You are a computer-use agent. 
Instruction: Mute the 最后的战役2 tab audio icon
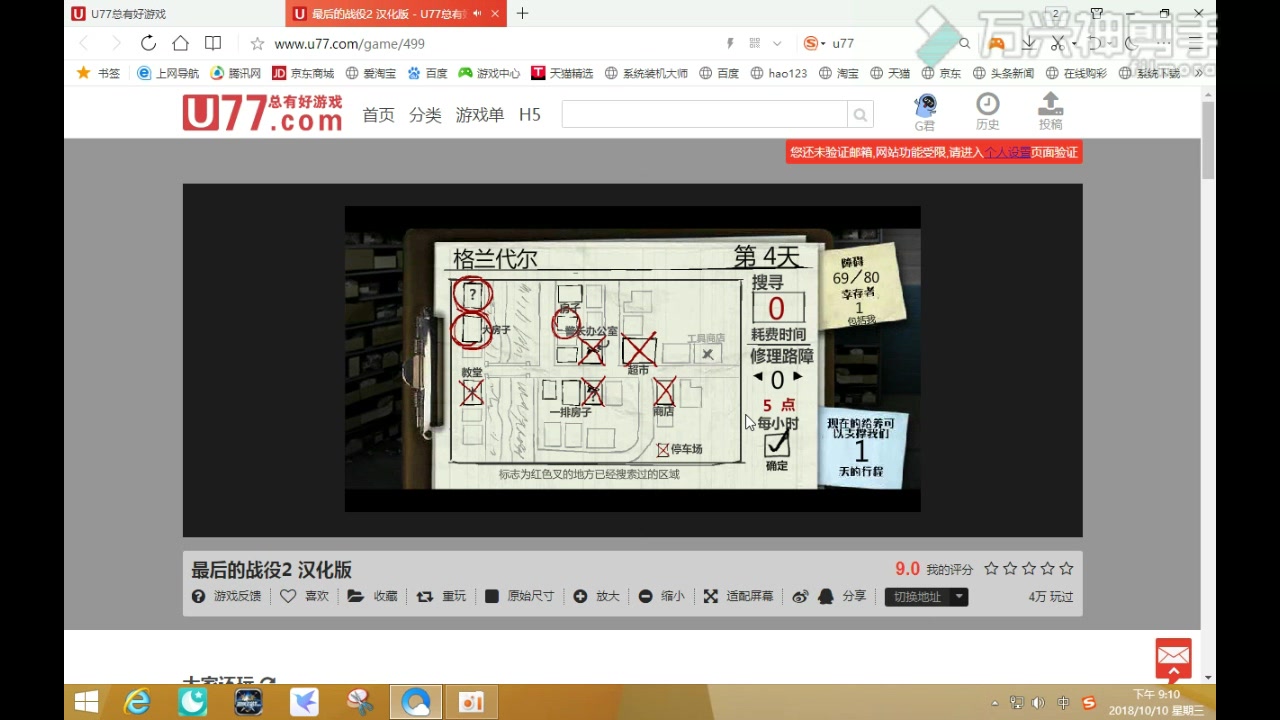(x=477, y=13)
